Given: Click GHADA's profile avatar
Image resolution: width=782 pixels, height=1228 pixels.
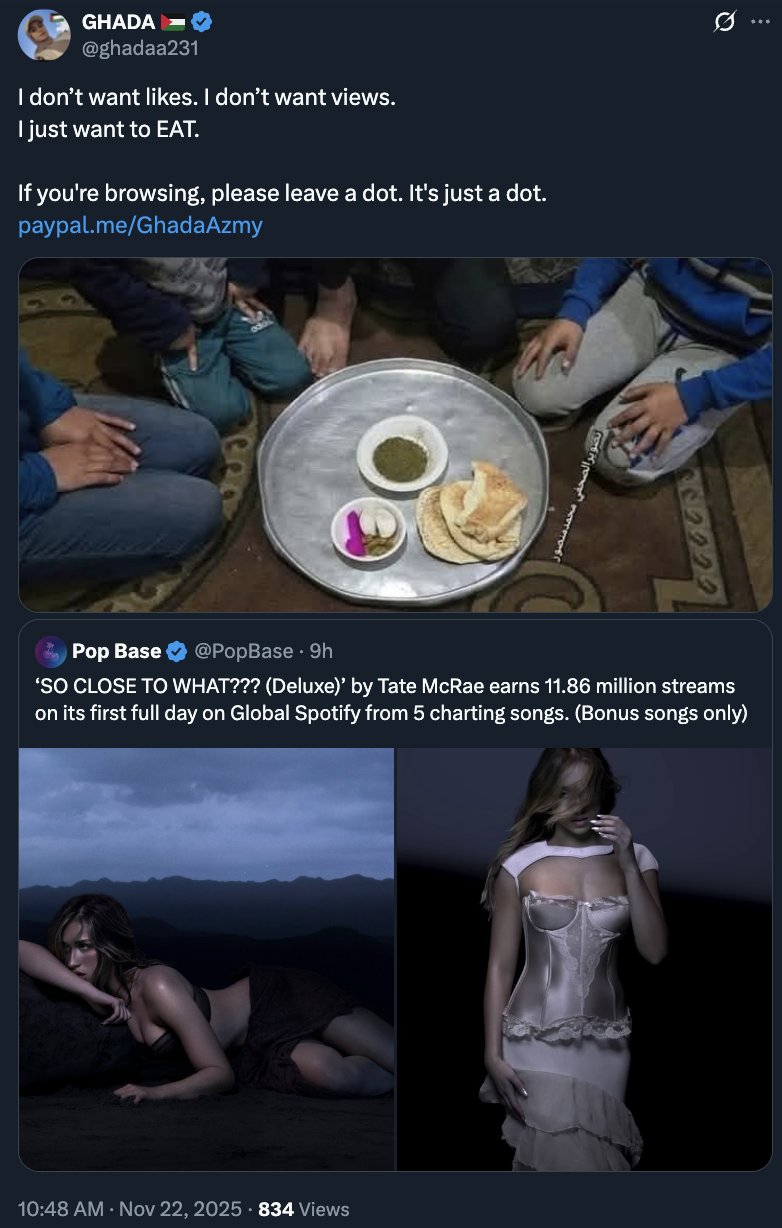Looking at the screenshot, I should tap(44, 36).
